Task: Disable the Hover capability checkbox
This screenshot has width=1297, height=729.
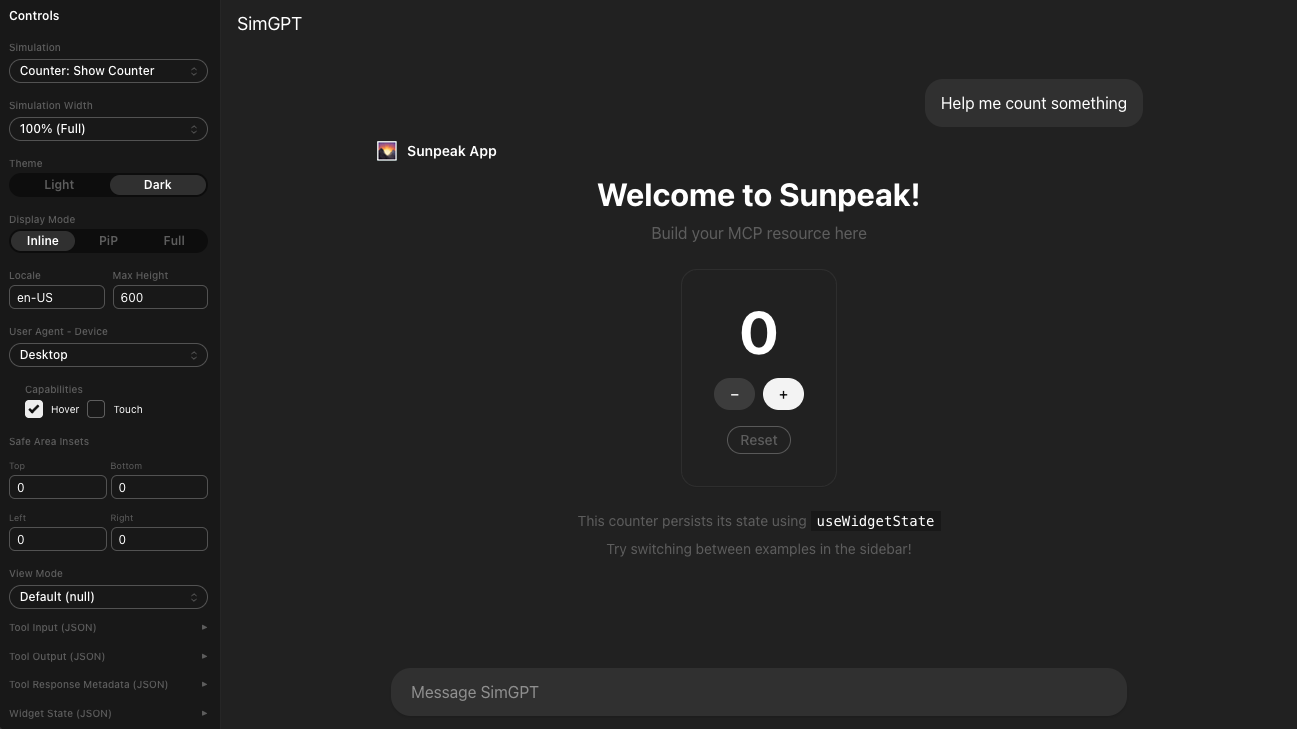Action: 34,409
